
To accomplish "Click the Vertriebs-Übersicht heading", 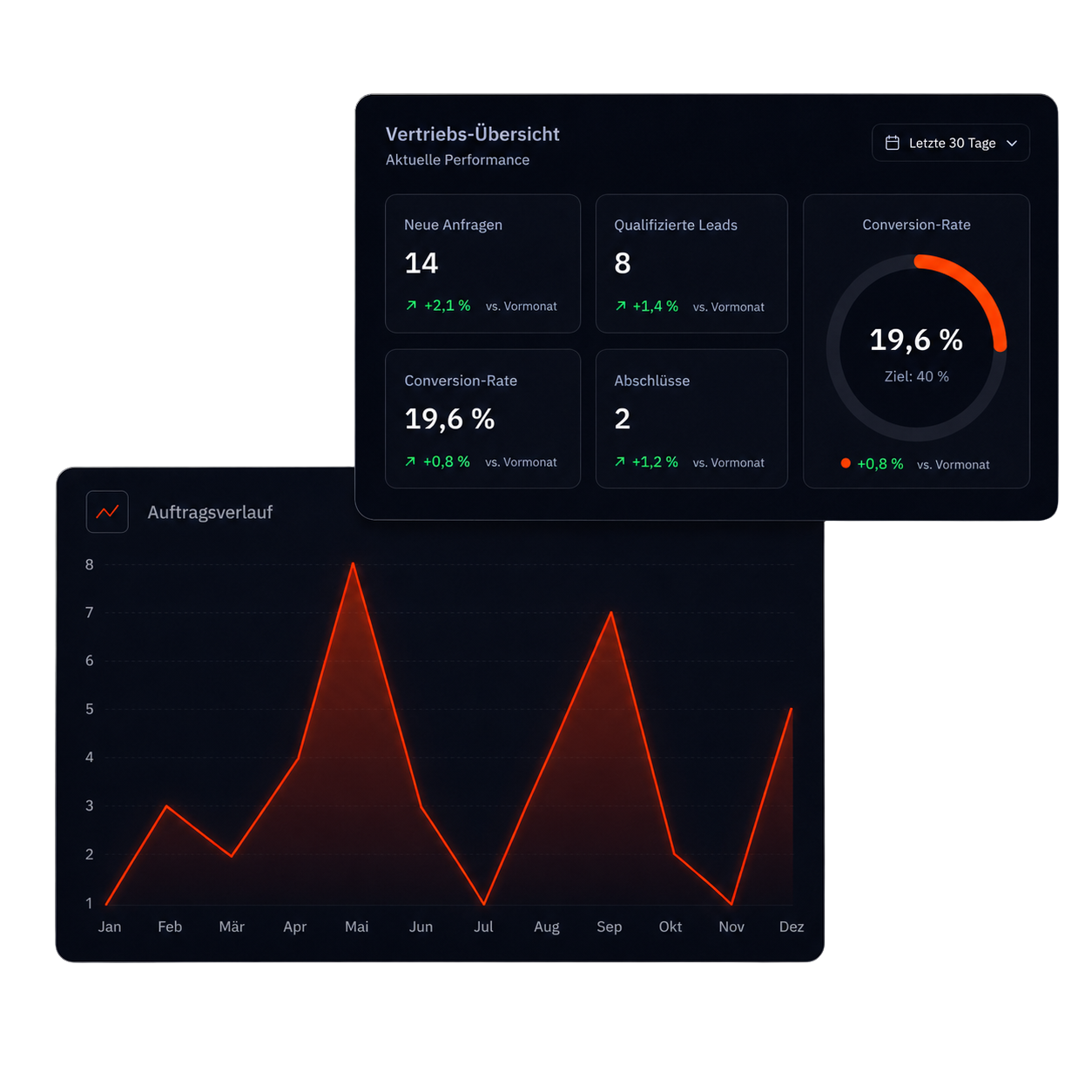I will point(473,134).
